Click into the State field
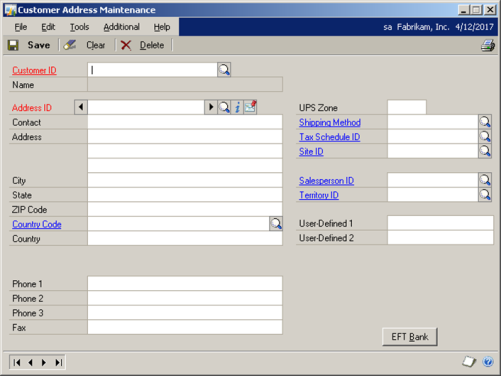The image size is (501, 376). click(185, 195)
